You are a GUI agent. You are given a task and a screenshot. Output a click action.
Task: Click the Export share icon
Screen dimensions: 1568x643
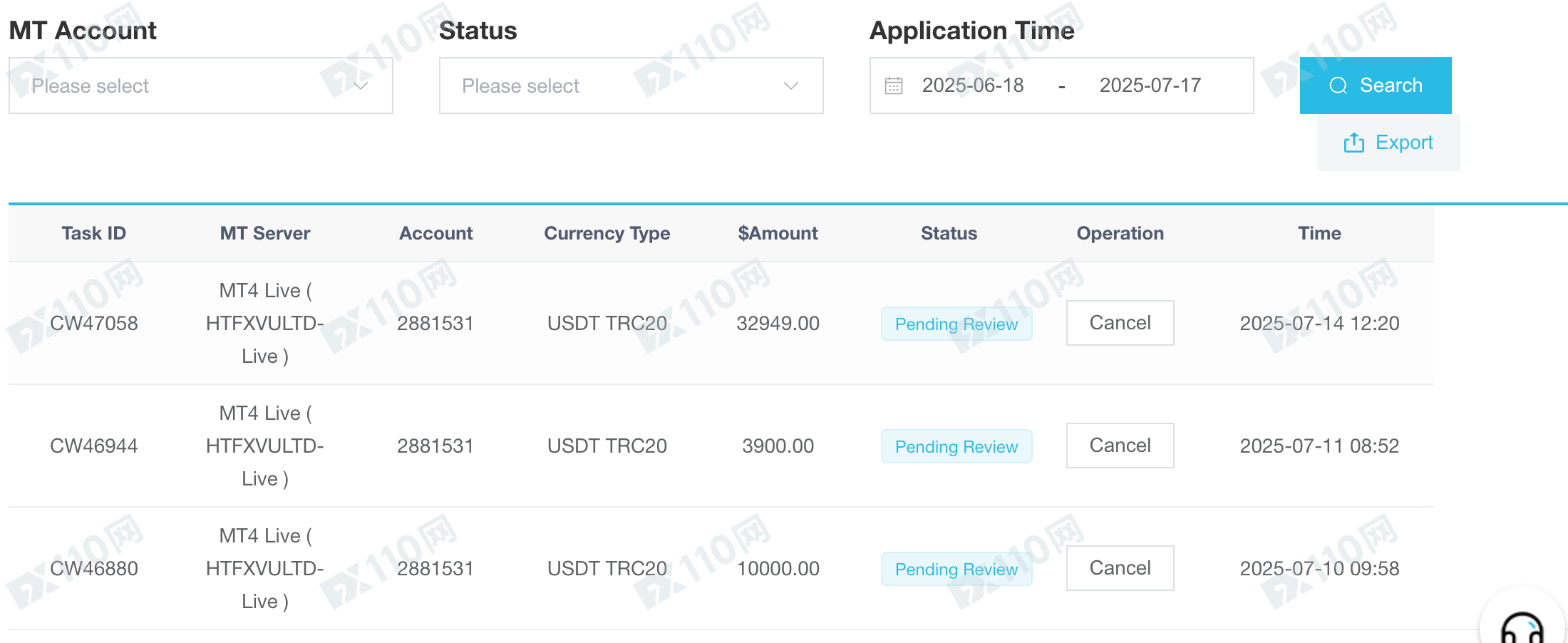(x=1353, y=143)
